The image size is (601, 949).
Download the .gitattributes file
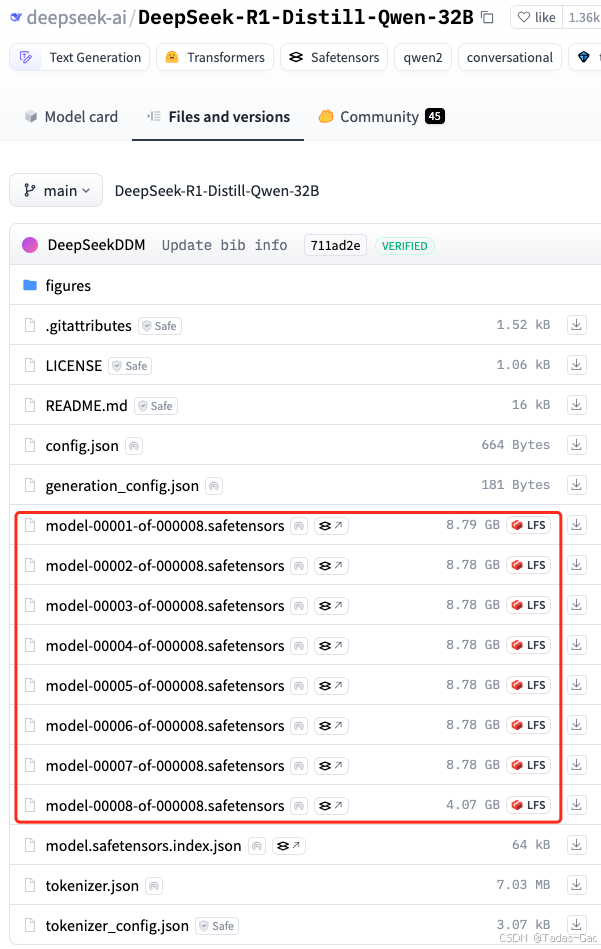click(x=577, y=325)
